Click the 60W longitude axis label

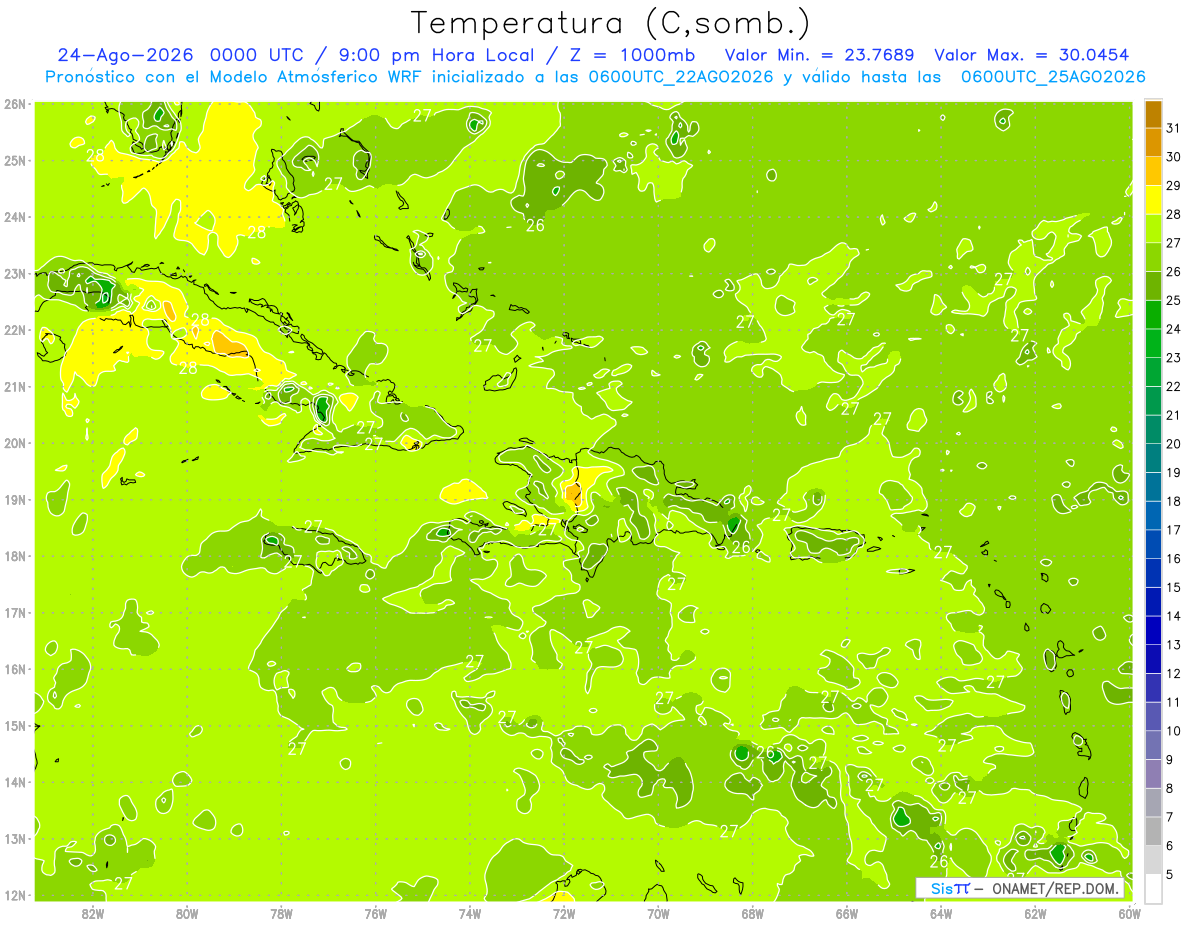click(1129, 913)
